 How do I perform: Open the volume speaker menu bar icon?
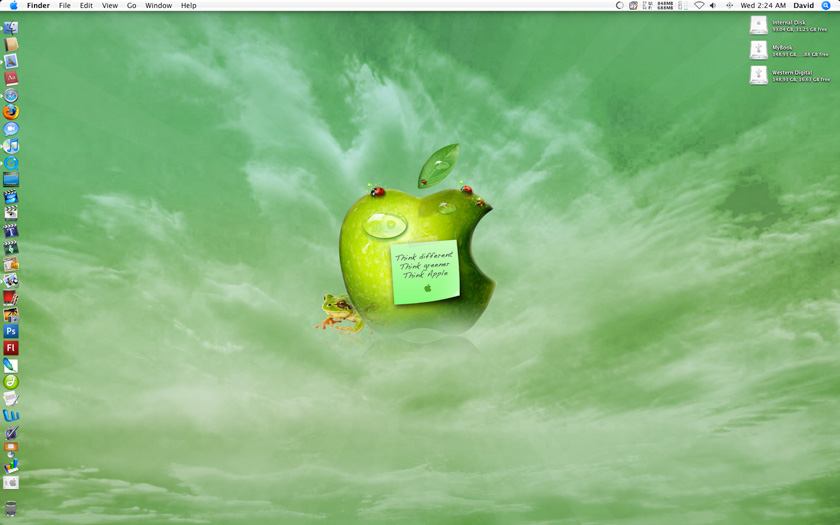click(x=713, y=5)
